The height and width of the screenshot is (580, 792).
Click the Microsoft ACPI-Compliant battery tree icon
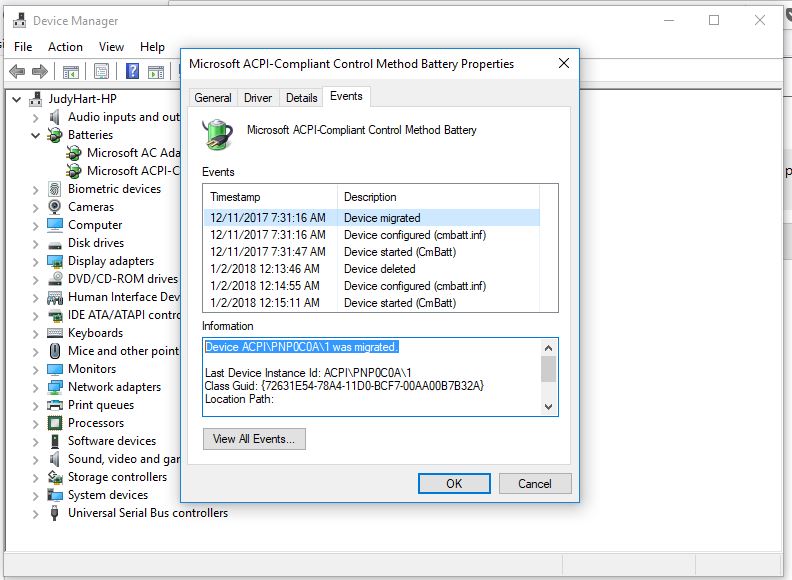coord(73,171)
